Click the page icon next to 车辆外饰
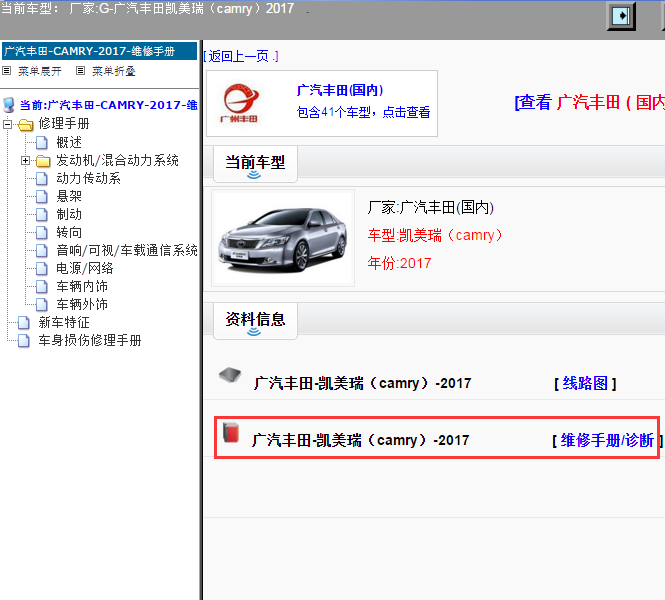 42,304
